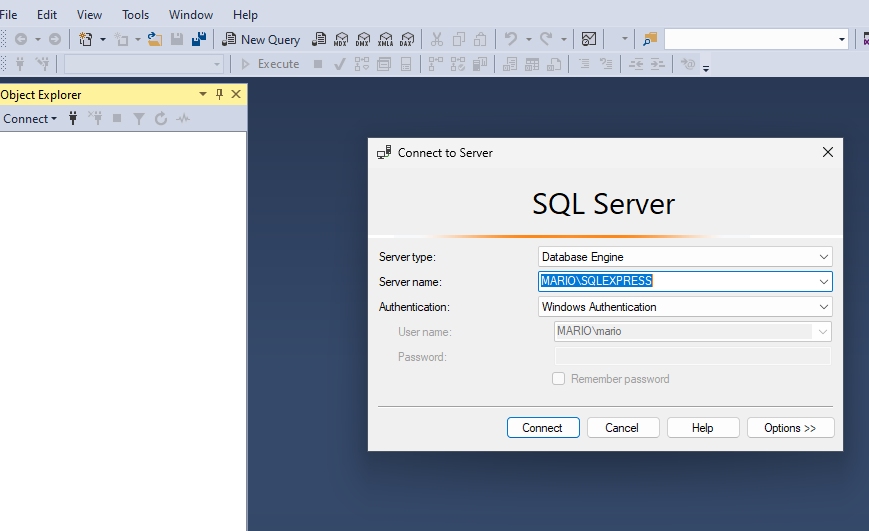Open the New Project dropdown arrow
The width and height of the screenshot is (869, 531).
(x=103, y=39)
